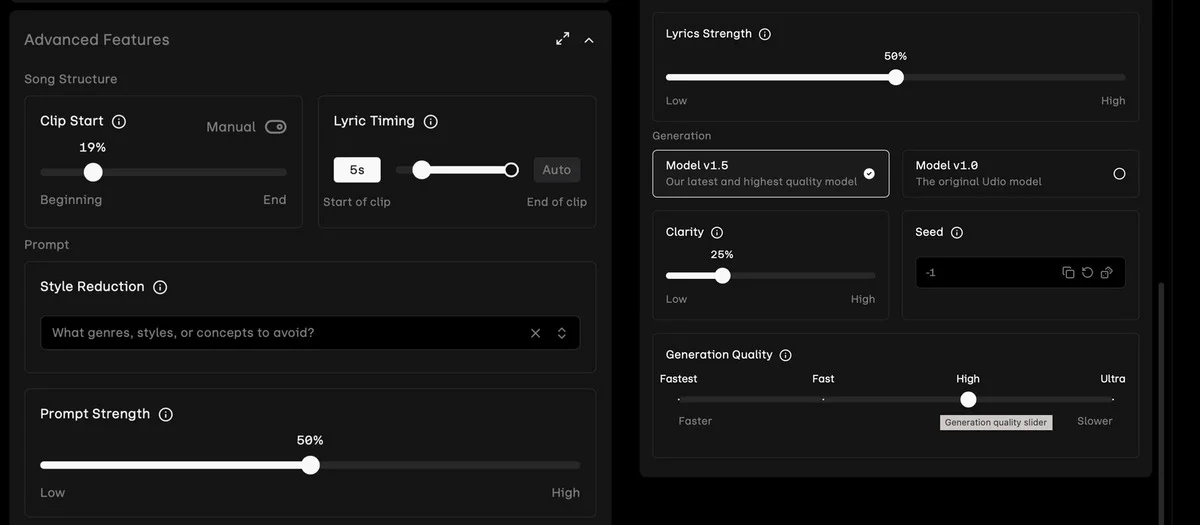The height and width of the screenshot is (525, 1200).
Task: Set Generation Quality to Ultra
Action: (x=1112, y=399)
